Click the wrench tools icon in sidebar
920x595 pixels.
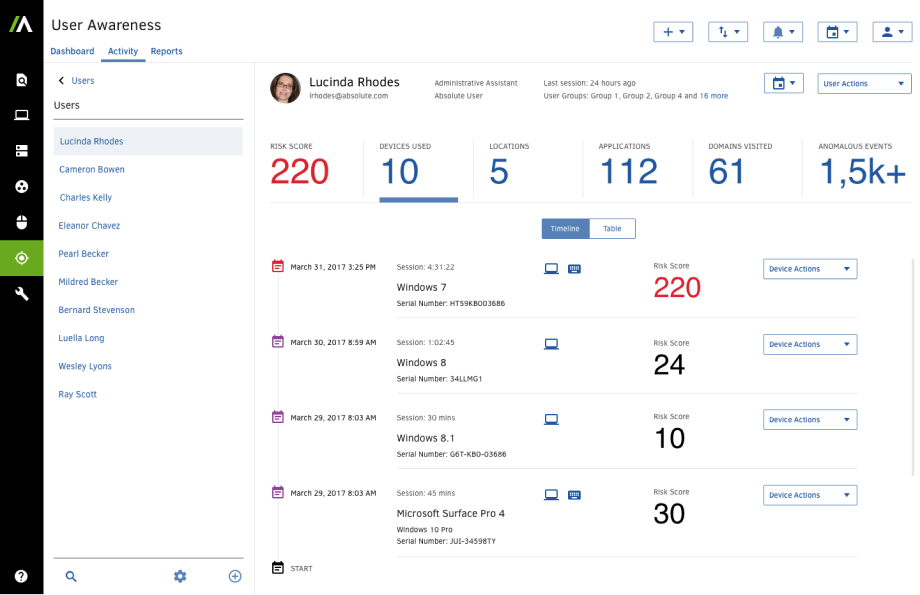coord(21,293)
